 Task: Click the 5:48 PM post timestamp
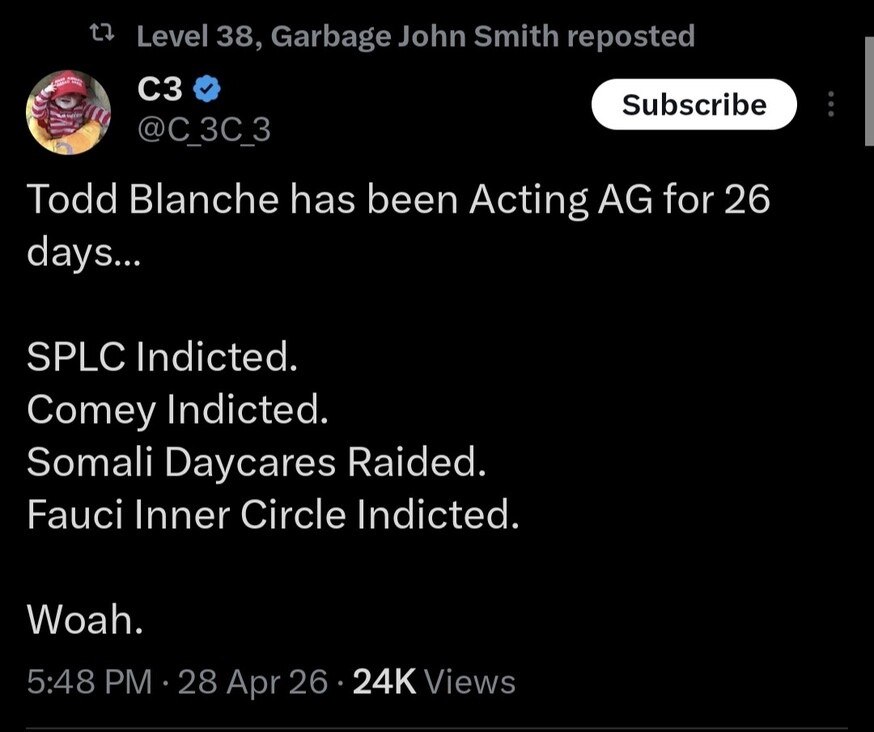[89, 682]
